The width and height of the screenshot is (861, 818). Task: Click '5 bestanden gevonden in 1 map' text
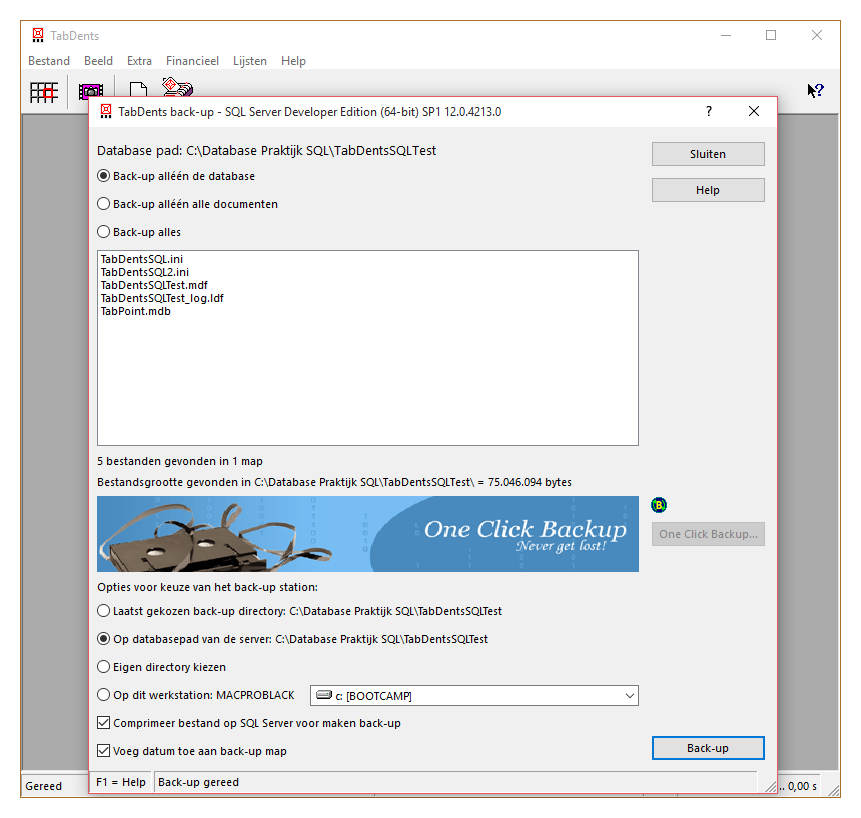180,461
